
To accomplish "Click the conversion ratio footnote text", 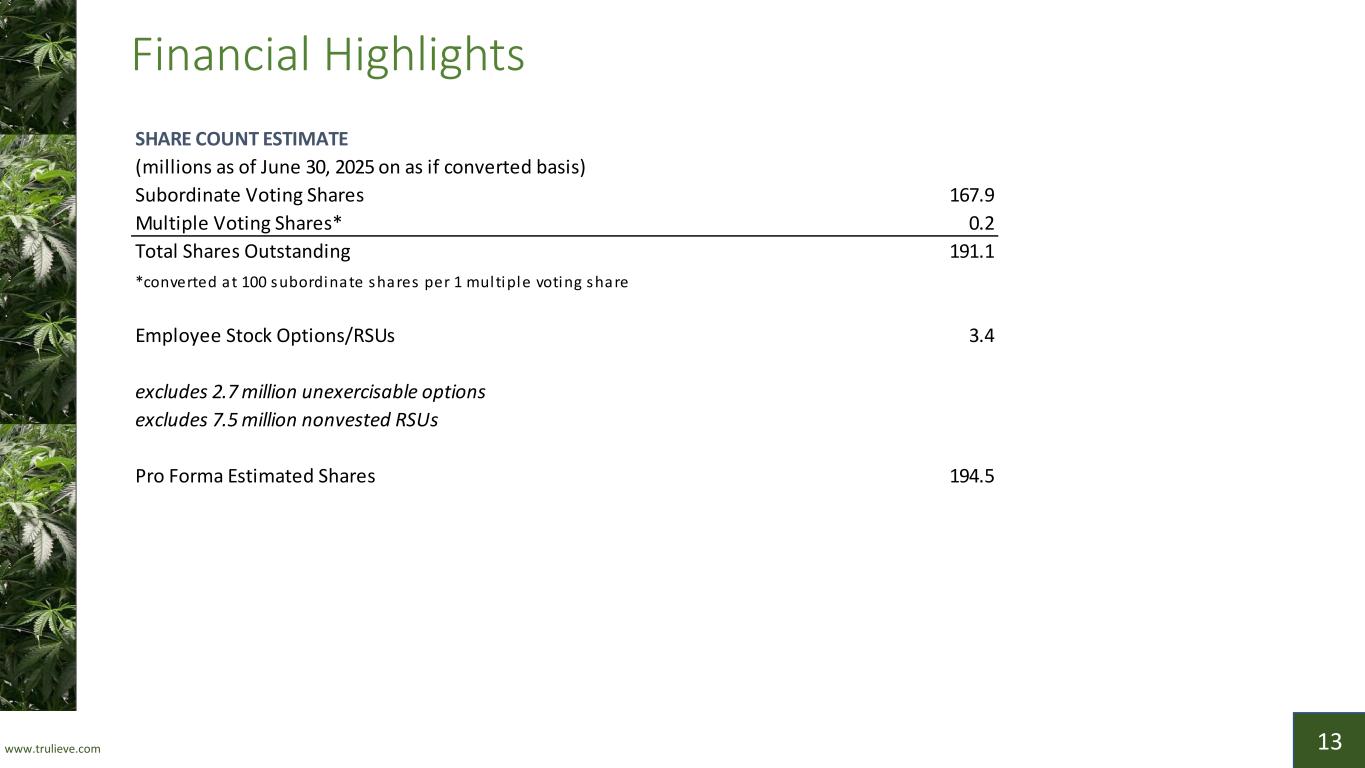I will [x=382, y=282].
